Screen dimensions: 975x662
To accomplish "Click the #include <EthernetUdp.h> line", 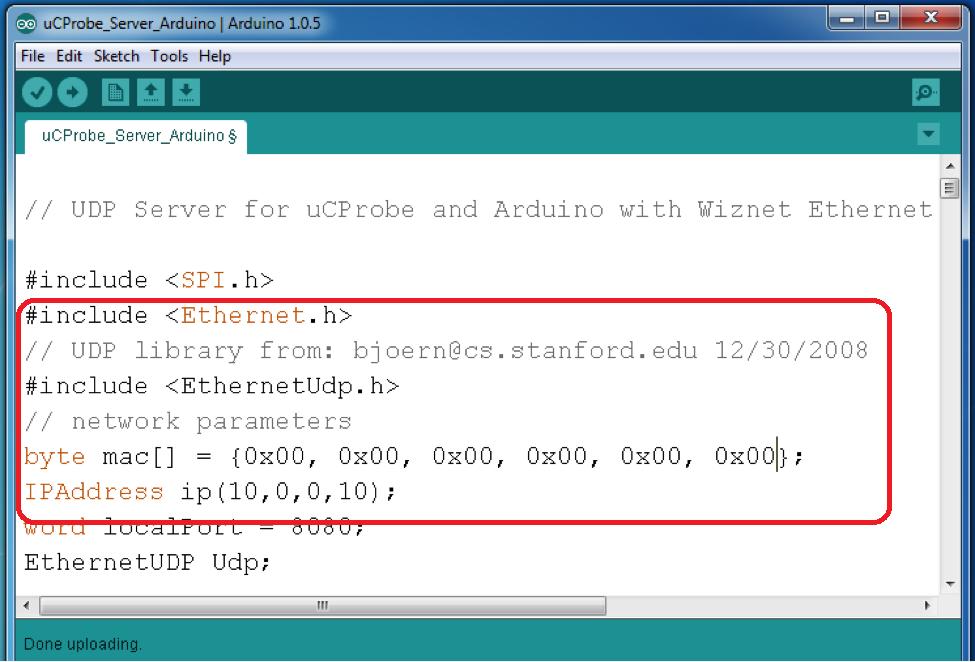I will [212, 387].
